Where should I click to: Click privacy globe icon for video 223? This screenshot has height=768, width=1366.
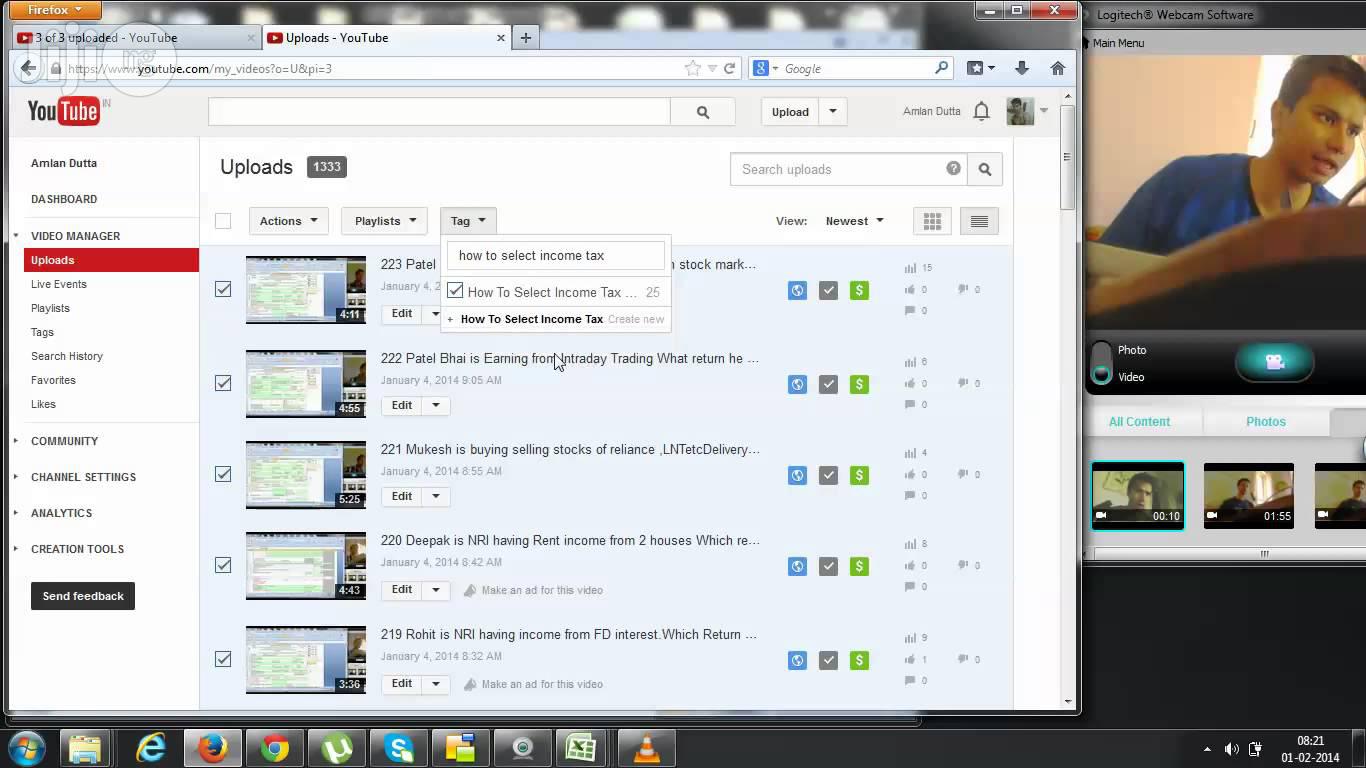pyautogui.click(x=797, y=290)
